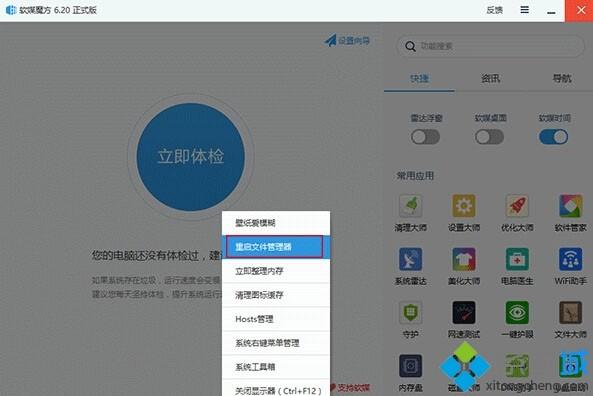Focus the 功能搜索 search box
The width and height of the screenshot is (593, 396).
coord(490,46)
